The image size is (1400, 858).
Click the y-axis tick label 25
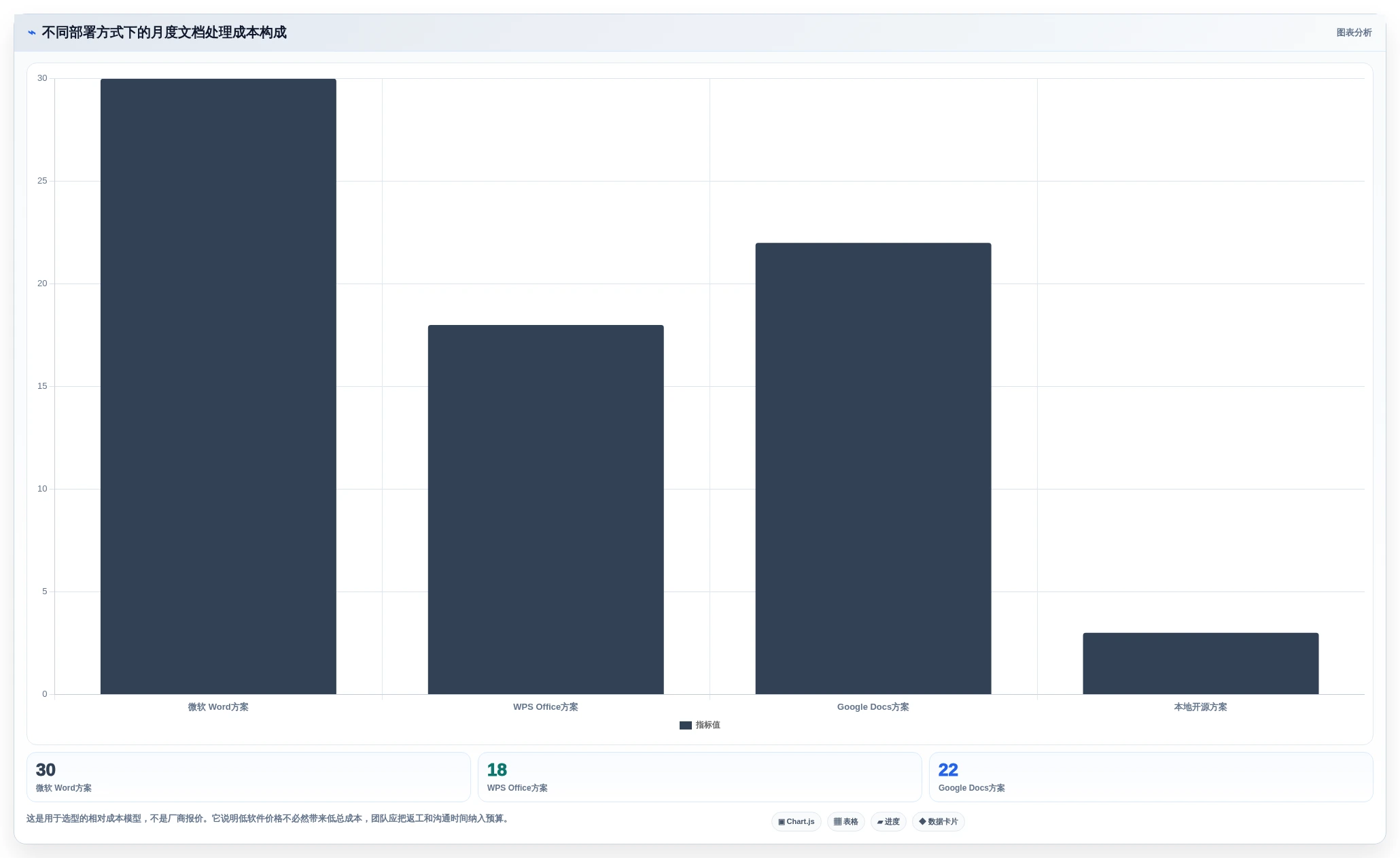[x=42, y=181]
